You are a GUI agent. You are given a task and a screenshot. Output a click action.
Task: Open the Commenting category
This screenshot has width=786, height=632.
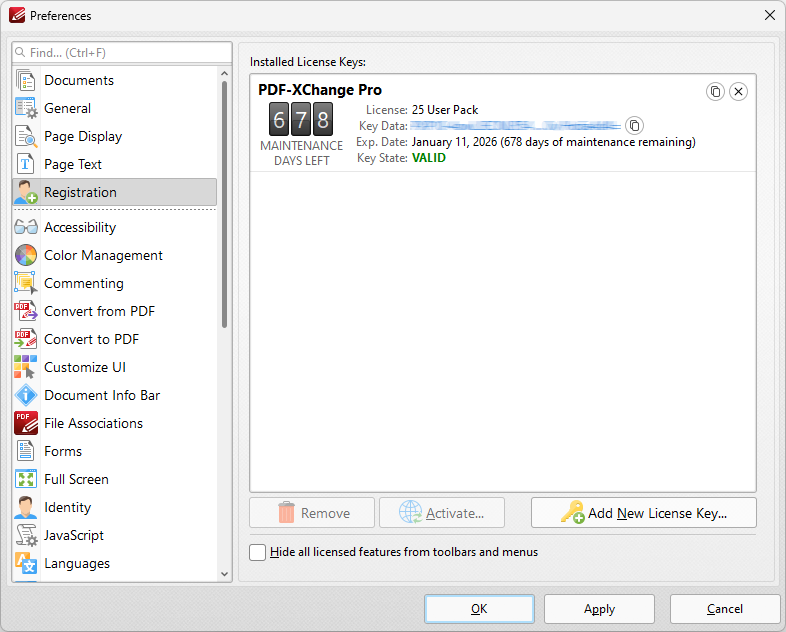115,283
